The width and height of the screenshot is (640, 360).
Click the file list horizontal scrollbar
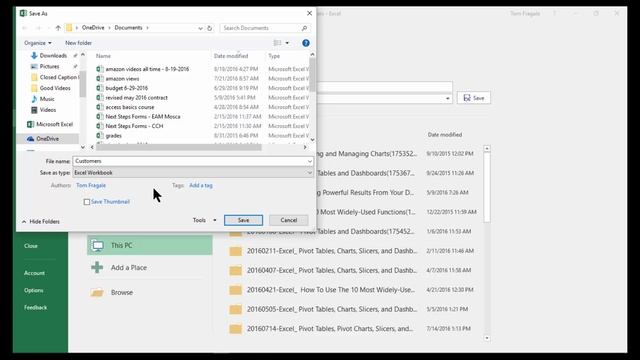178,147
